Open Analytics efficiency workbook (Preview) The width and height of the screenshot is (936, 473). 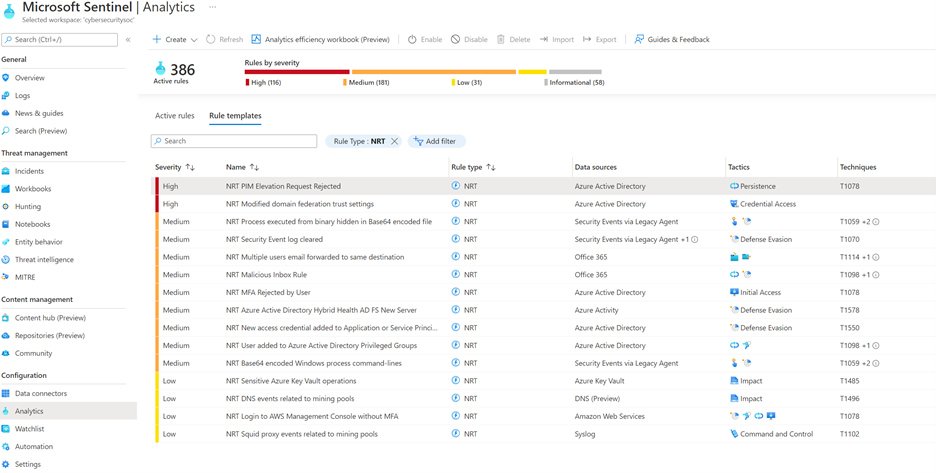(x=320, y=39)
